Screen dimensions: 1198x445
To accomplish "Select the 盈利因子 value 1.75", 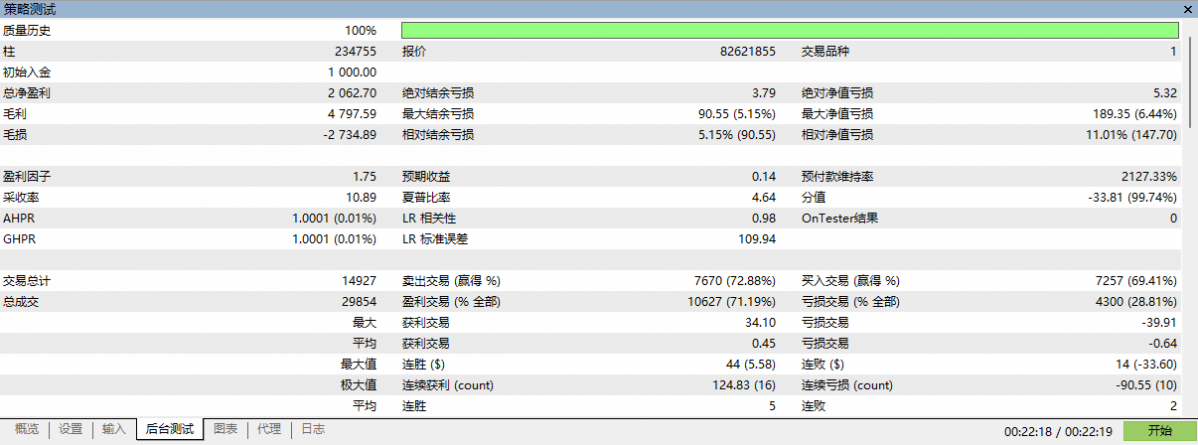I will pyautogui.click(x=364, y=177).
